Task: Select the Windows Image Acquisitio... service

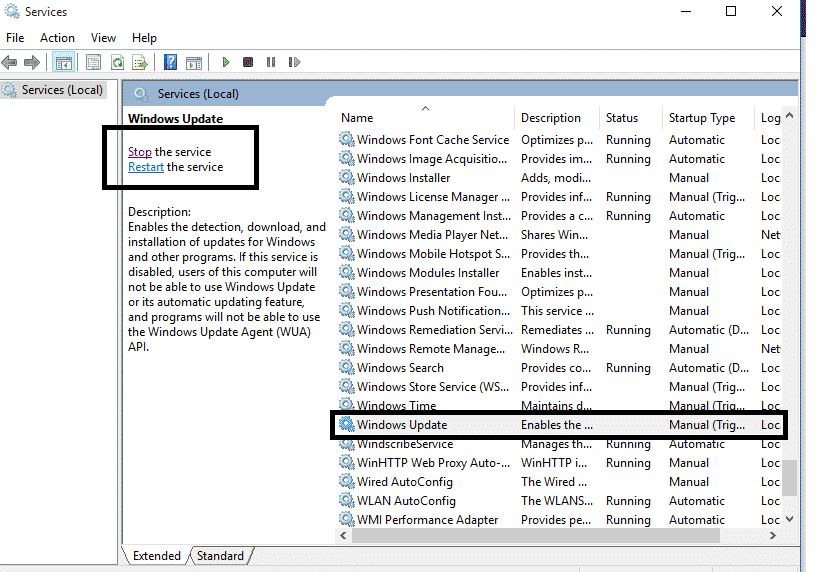Action: tap(559, 159)
